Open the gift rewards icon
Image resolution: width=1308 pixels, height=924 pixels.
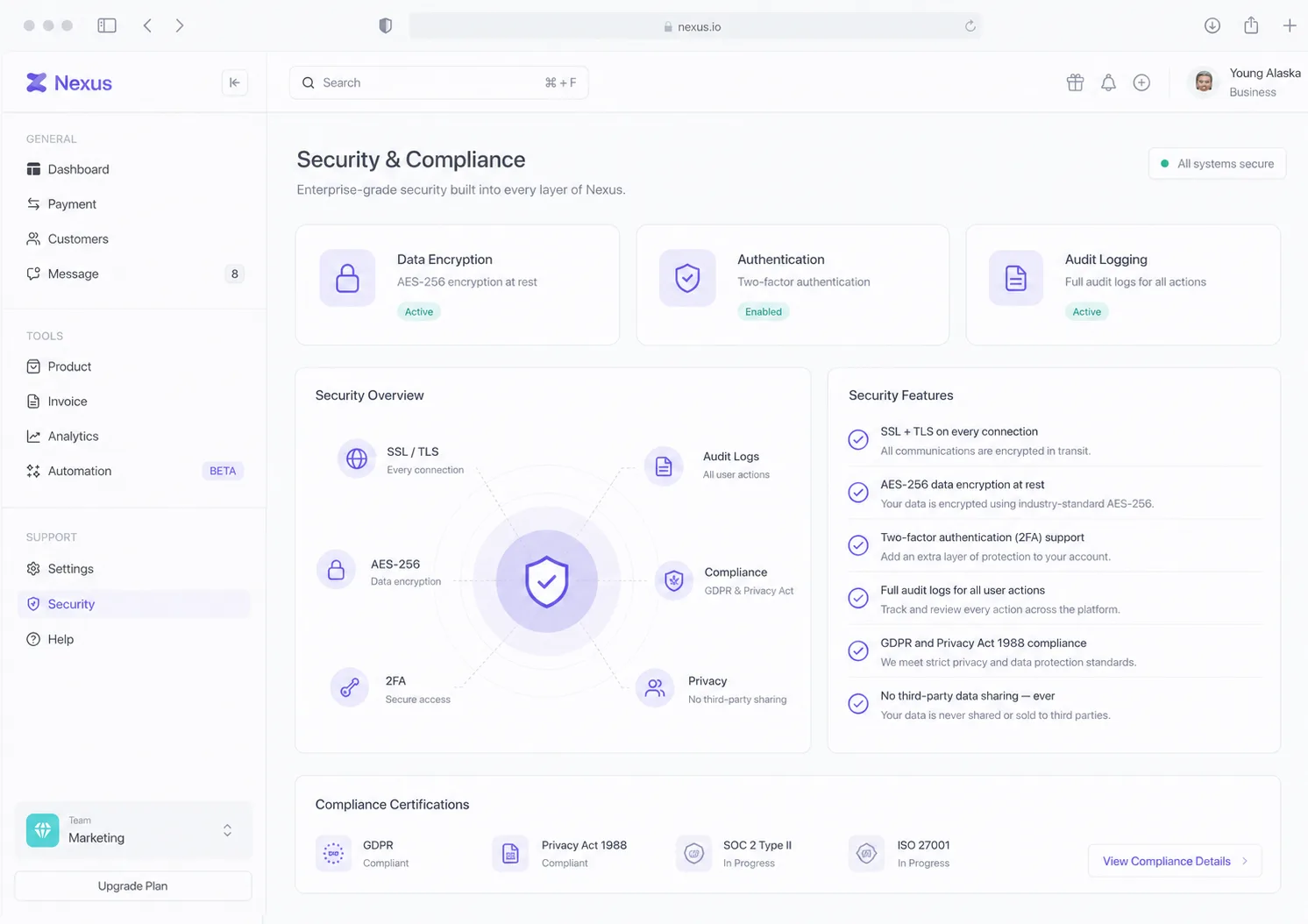click(1075, 82)
